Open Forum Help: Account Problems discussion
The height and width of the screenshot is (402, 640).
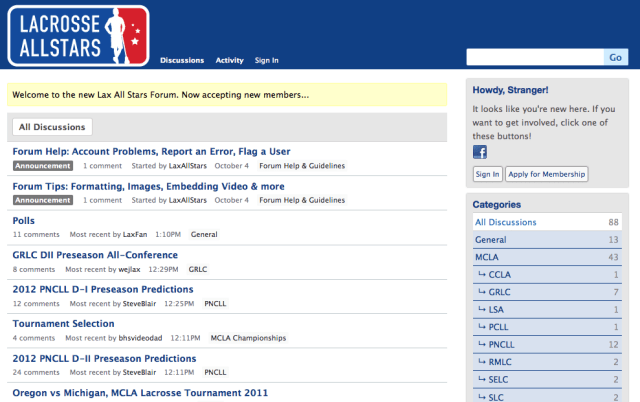click(151, 151)
